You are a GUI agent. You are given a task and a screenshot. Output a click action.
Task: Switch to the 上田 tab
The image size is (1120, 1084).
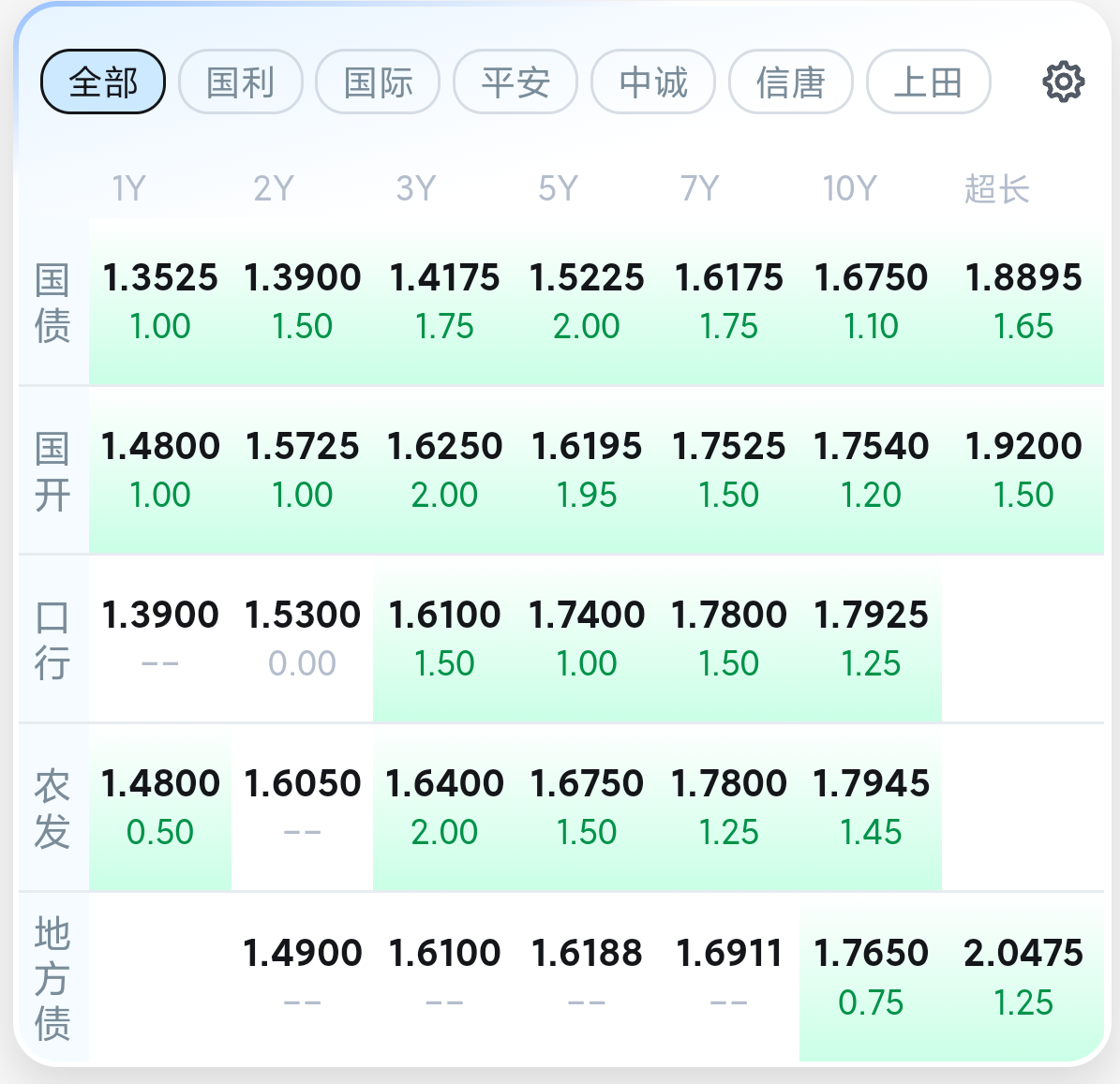[x=929, y=82]
